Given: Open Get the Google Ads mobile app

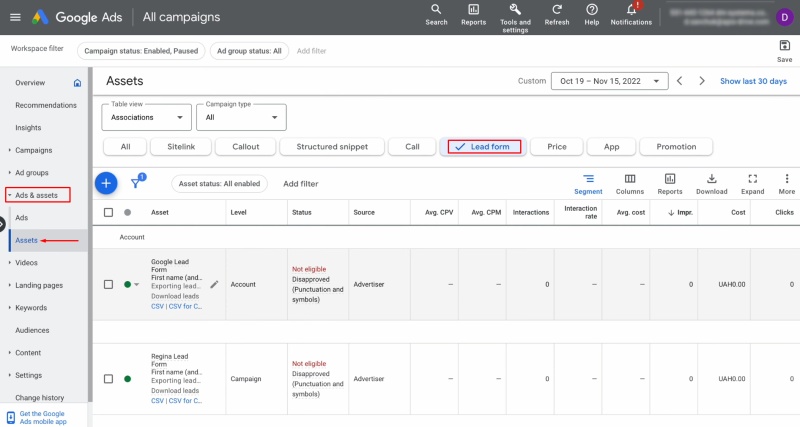Looking at the screenshot, I should pos(43,418).
